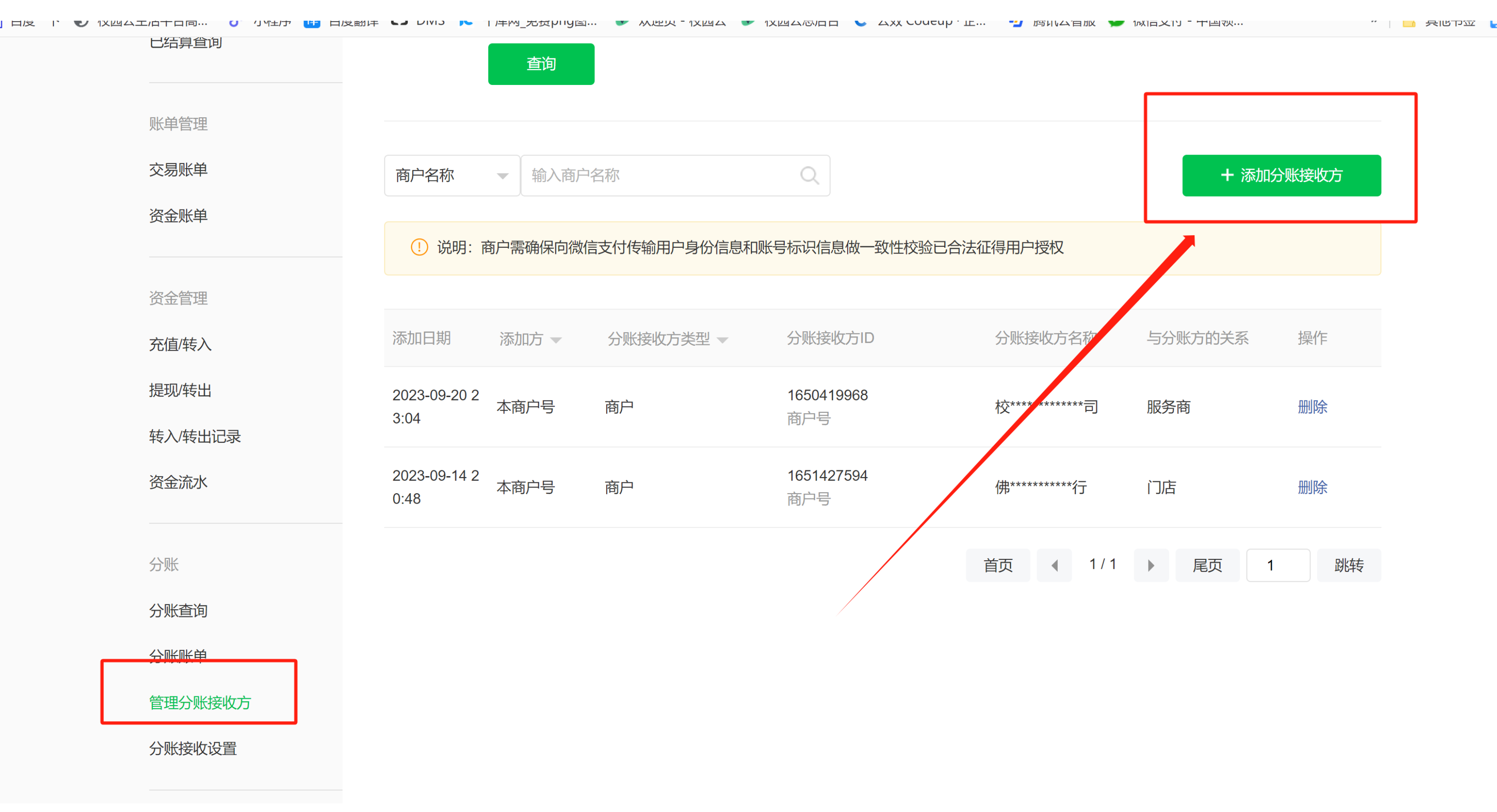
Task: Click the masked name 佛***********行
Action: (x=1040, y=488)
